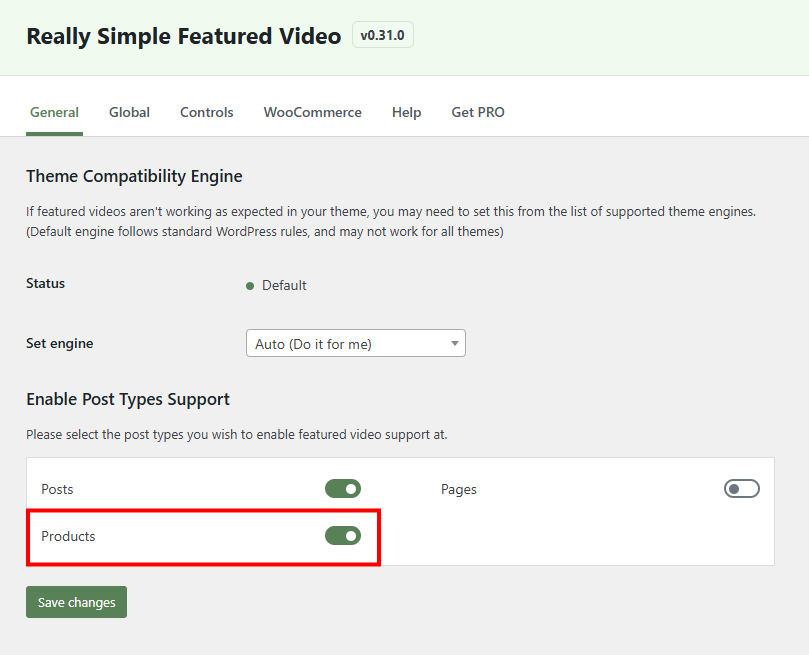Select the Posts toggle switch knob
The height and width of the screenshot is (655, 809).
[x=351, y=489]
